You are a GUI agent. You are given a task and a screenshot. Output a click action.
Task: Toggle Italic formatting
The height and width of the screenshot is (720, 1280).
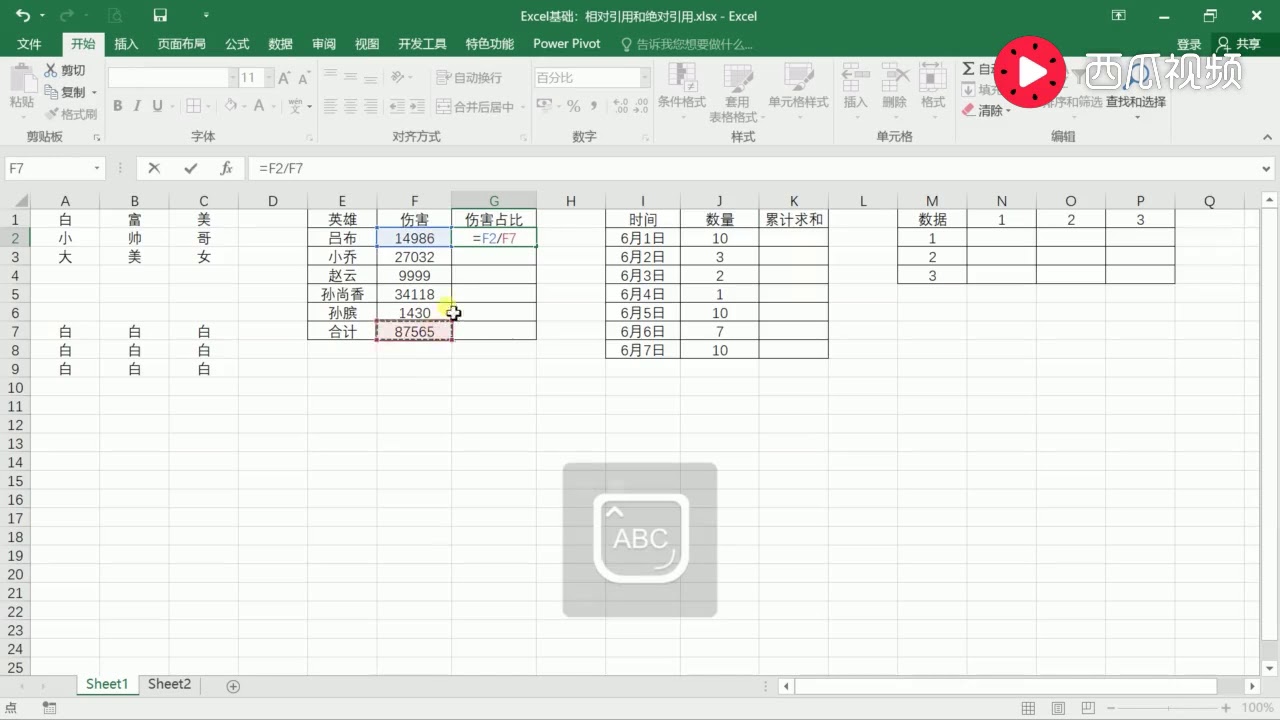pyautogui.click(x=138, y=106)
